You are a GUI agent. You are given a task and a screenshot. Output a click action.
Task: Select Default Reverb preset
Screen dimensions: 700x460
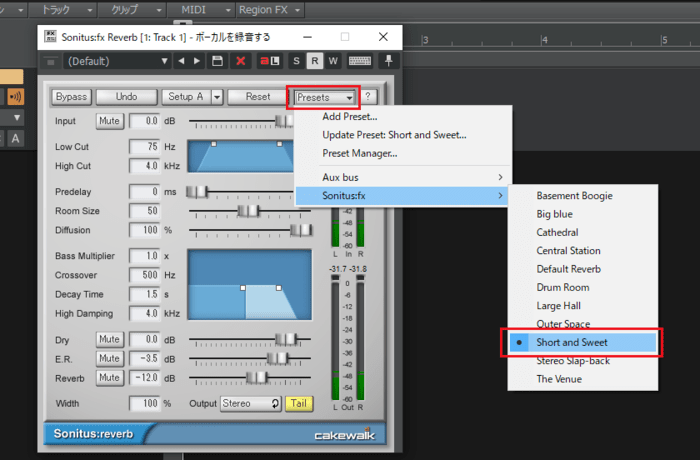pyautogui.click(x=583, y=269)
